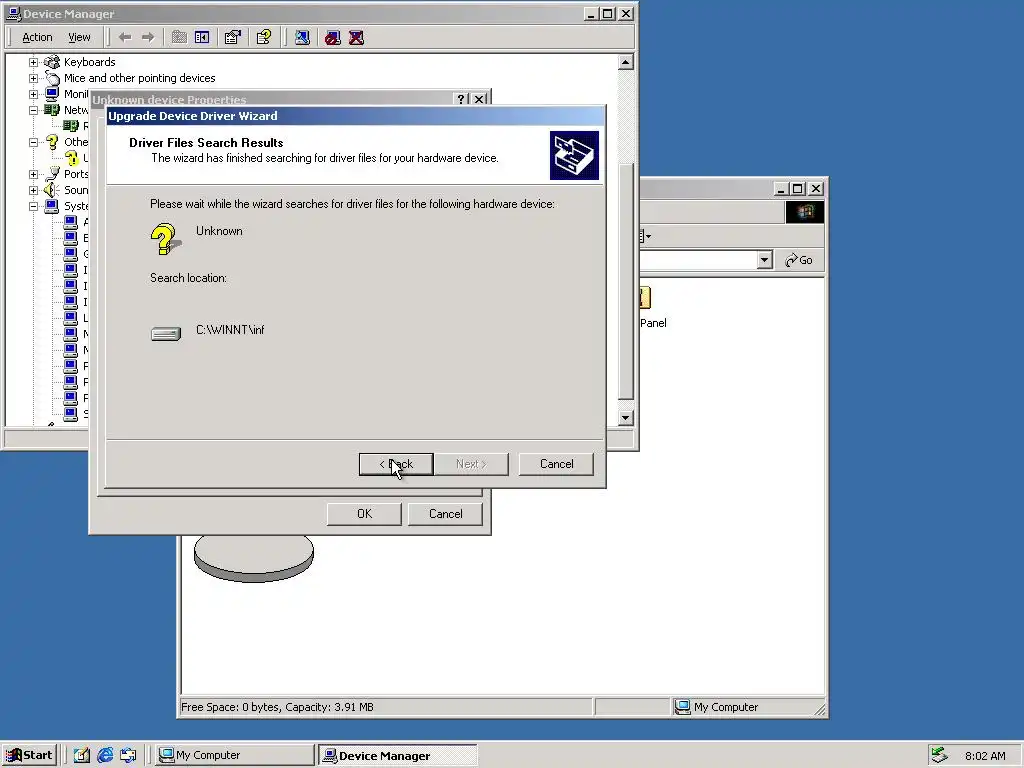This screenshot has height=768, width=1024.
Task: Collapse the Network adapters tree node
Action: pos(33,110)
